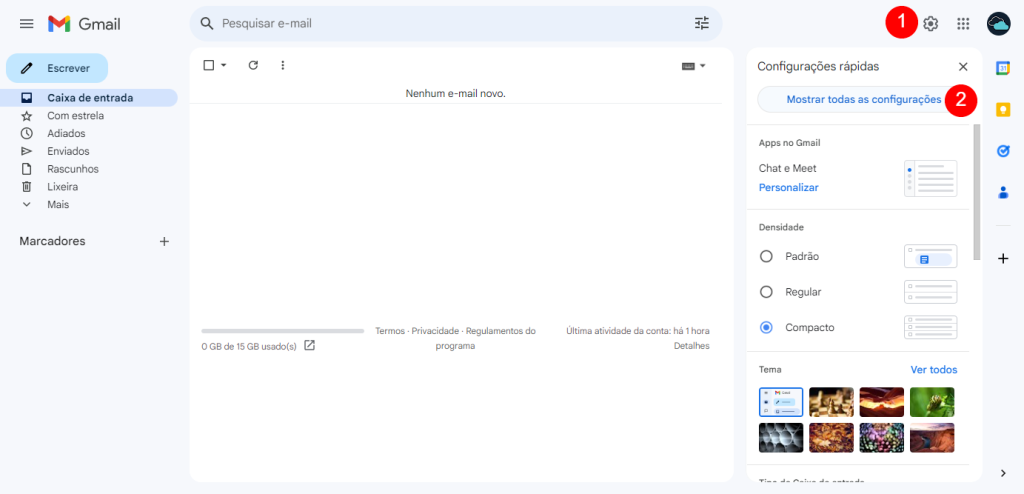The width and height of the screenshot is (1024, 494).
Task: Close the Configurações rápidas panel
Action: tap(963, 67)
